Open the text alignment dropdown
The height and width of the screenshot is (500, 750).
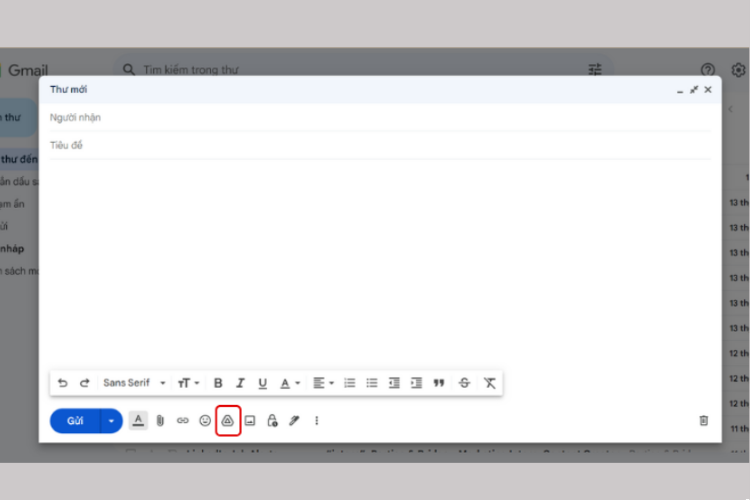(x=323, y=383)
